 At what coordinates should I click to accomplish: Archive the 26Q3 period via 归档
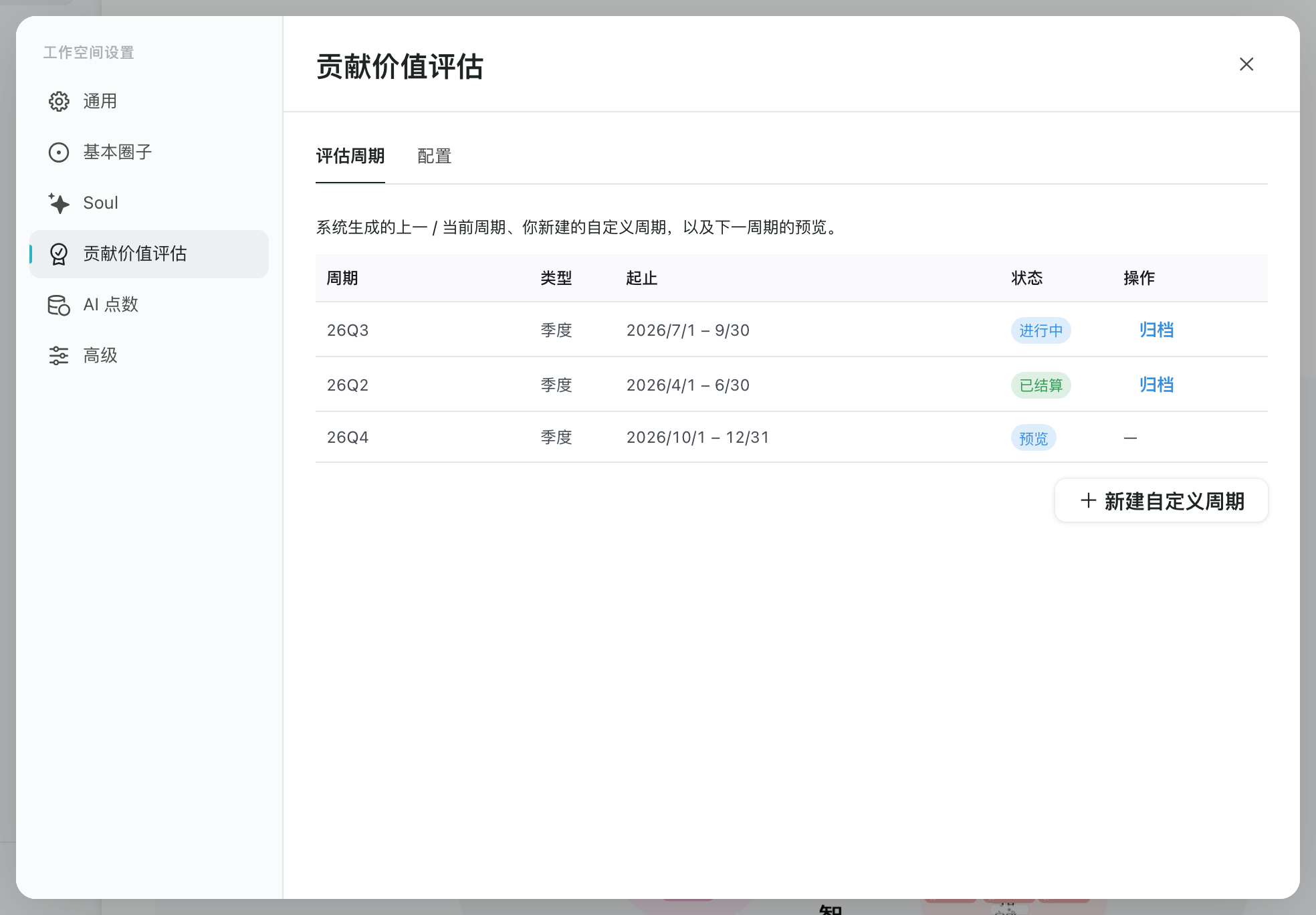(x=1156, y=330)
